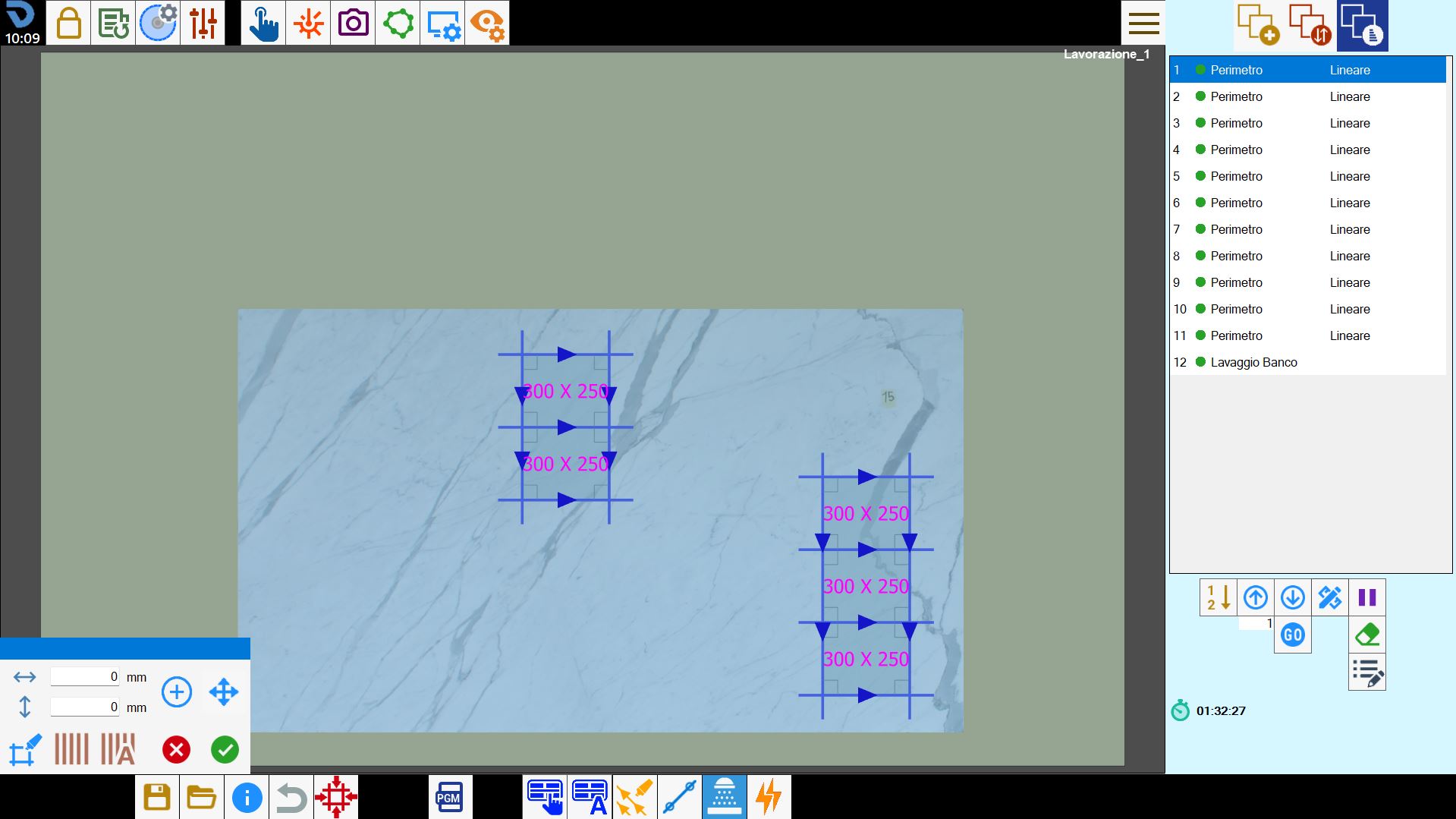
Task: Click the save floppy disk icon
Action: click(x=157, y=797)
